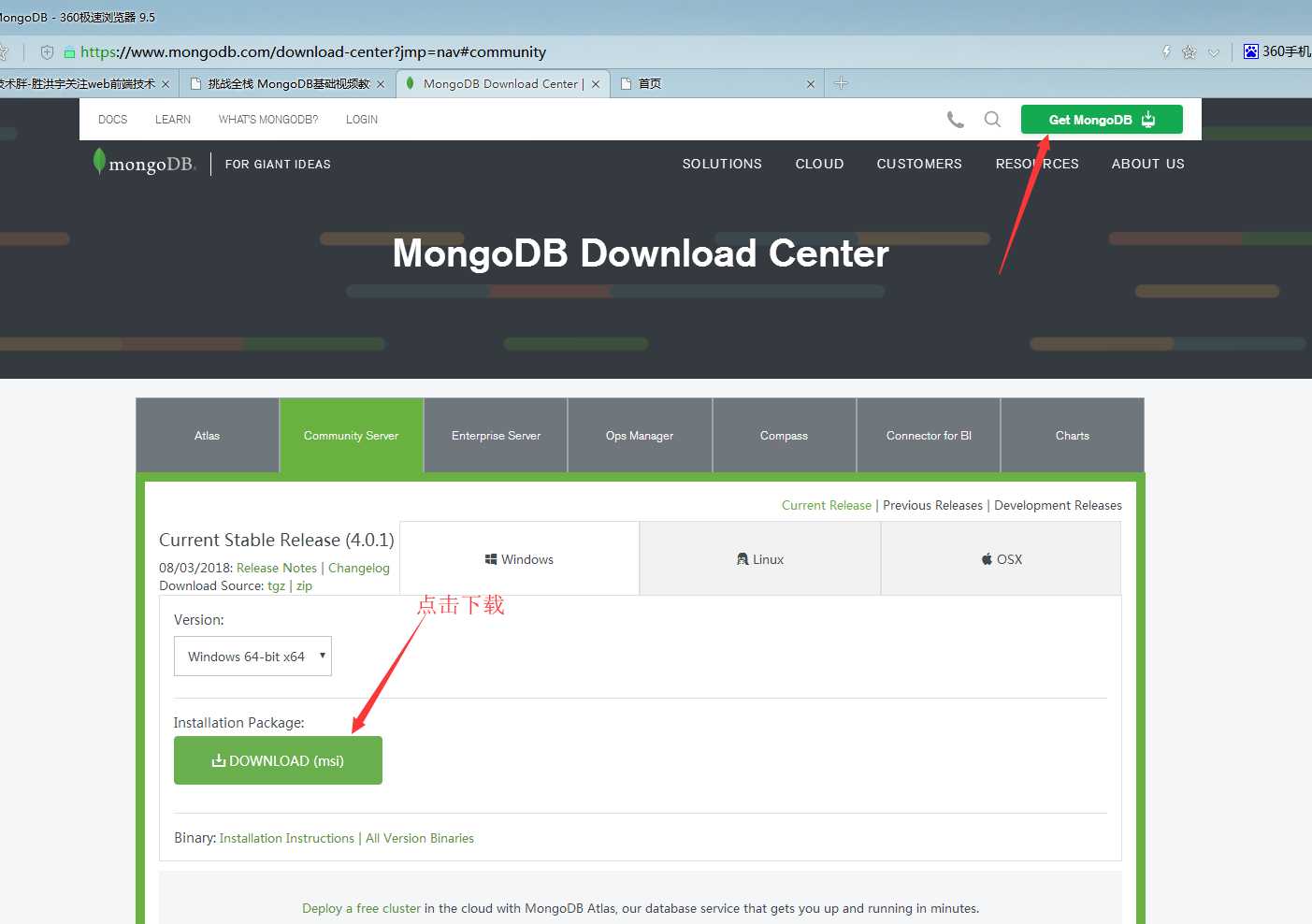Select the MongoDB Download Center browser tab
This screenshot has width=1312, height=924.
(503, 83)
